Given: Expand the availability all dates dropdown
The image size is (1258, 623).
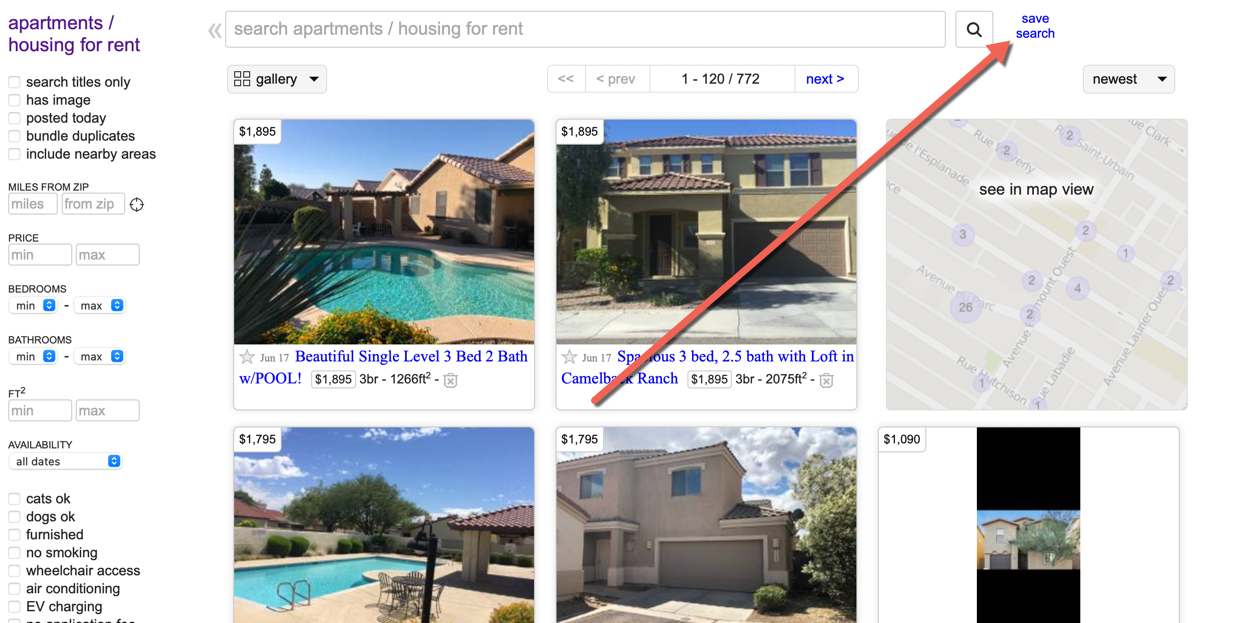Looking at the screenshot, I should [65, 462].
